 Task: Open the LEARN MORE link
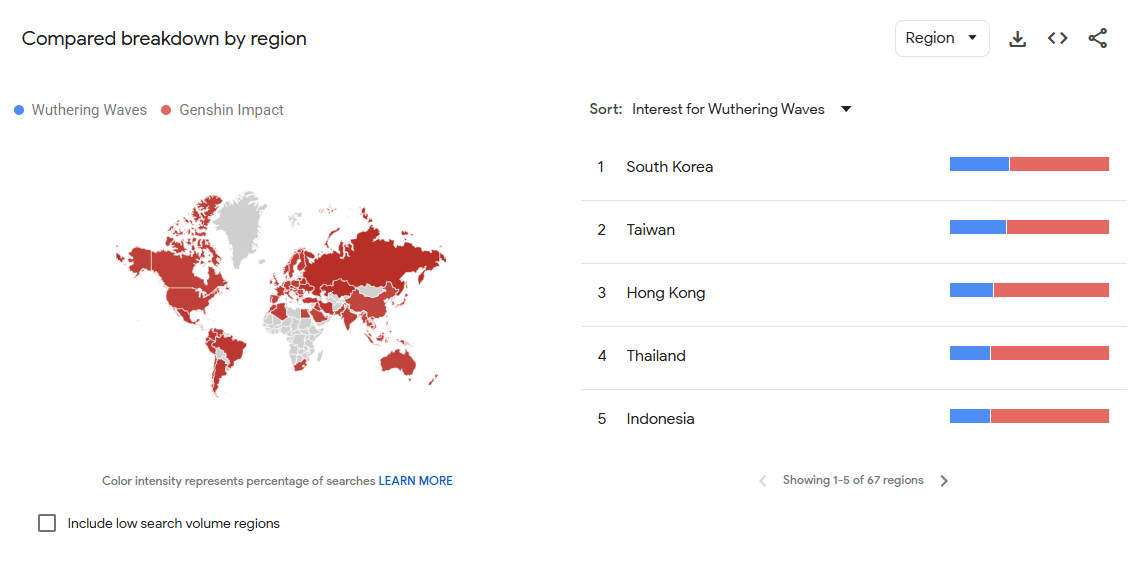(415, 481)
